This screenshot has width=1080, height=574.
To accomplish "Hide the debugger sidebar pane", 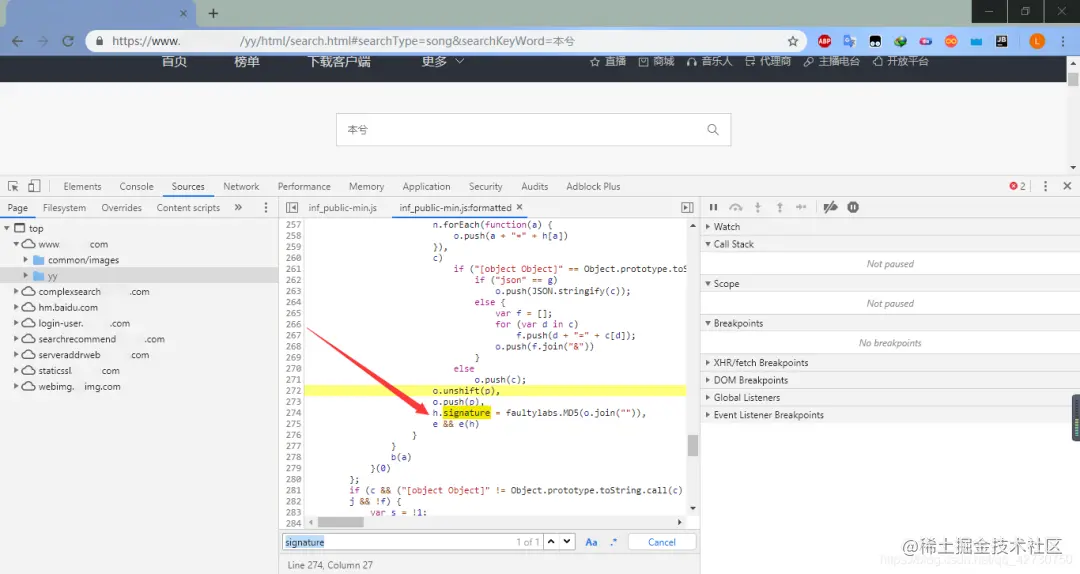I will pyautogui.click(x=687, y=207).
